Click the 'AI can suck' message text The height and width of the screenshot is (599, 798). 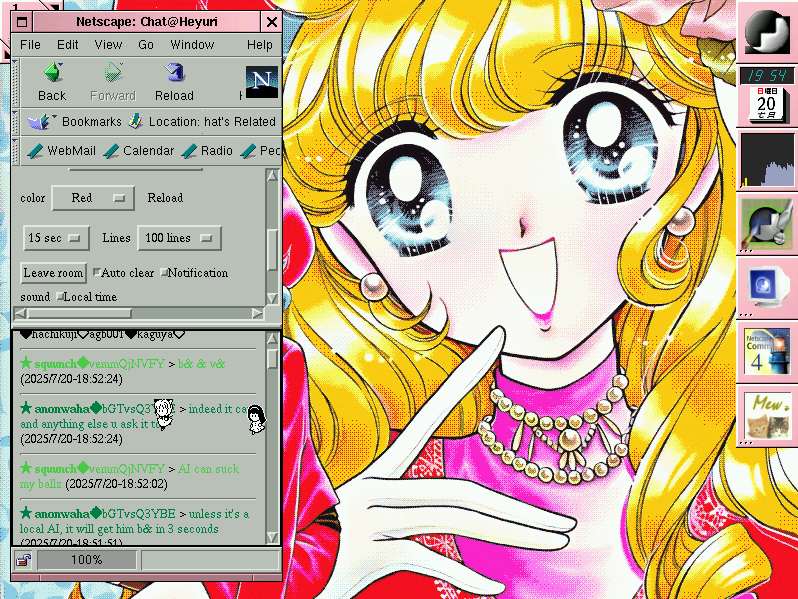[x=208, y=469]
